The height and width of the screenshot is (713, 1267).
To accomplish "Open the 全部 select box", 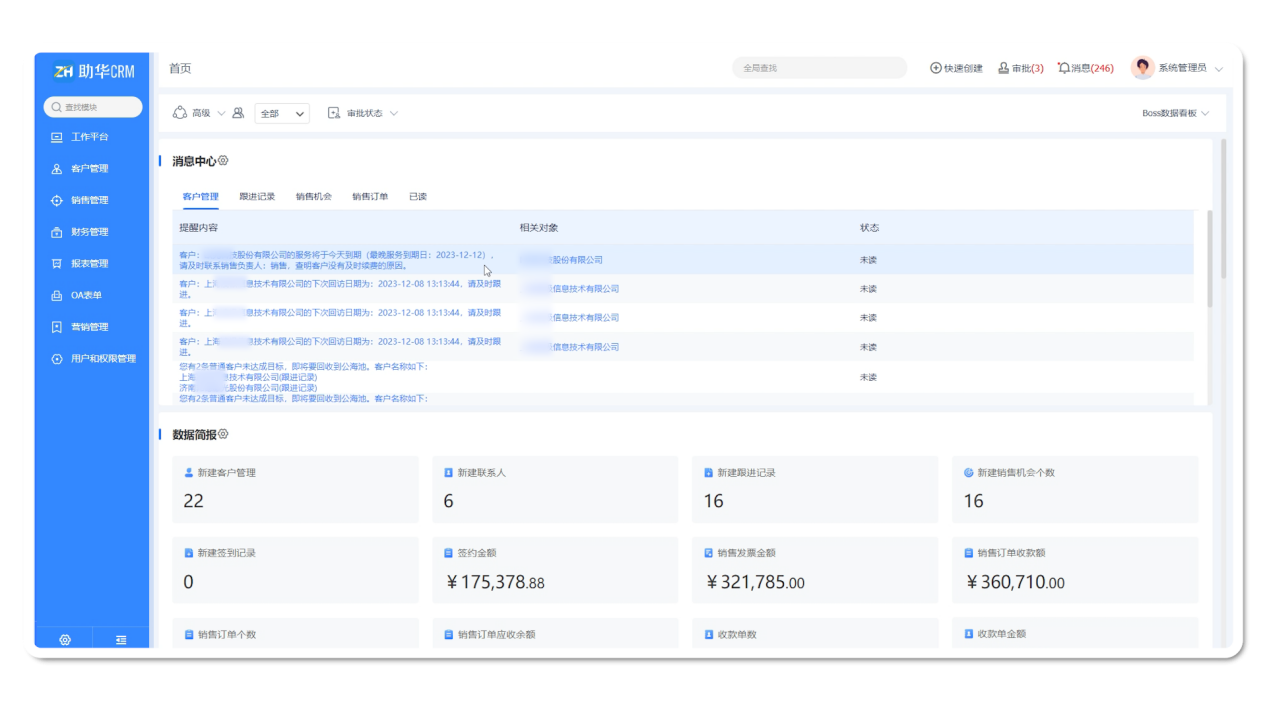I will coord(282,114).
